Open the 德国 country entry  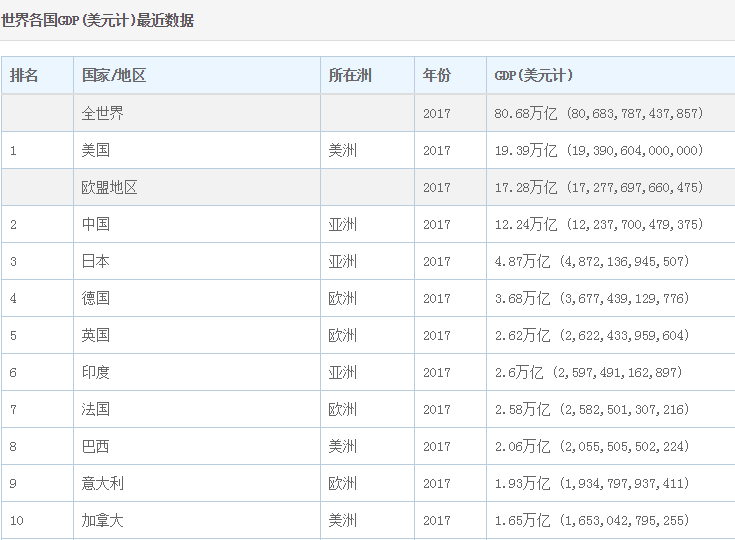coord(96,298)
